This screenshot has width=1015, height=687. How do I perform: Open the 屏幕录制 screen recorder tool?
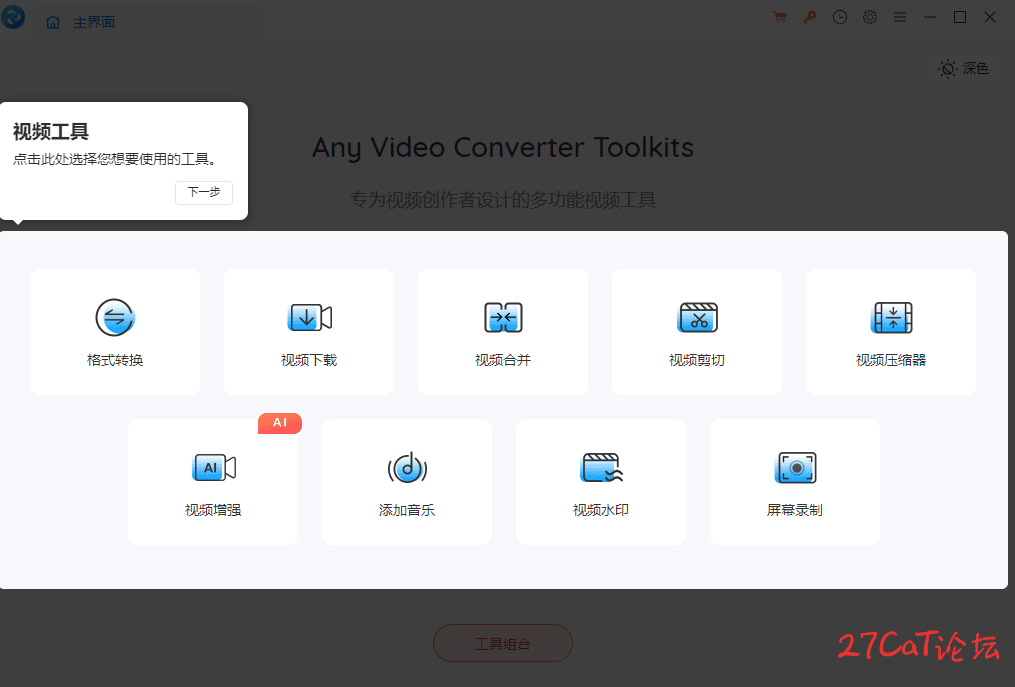tap(795, 482)
